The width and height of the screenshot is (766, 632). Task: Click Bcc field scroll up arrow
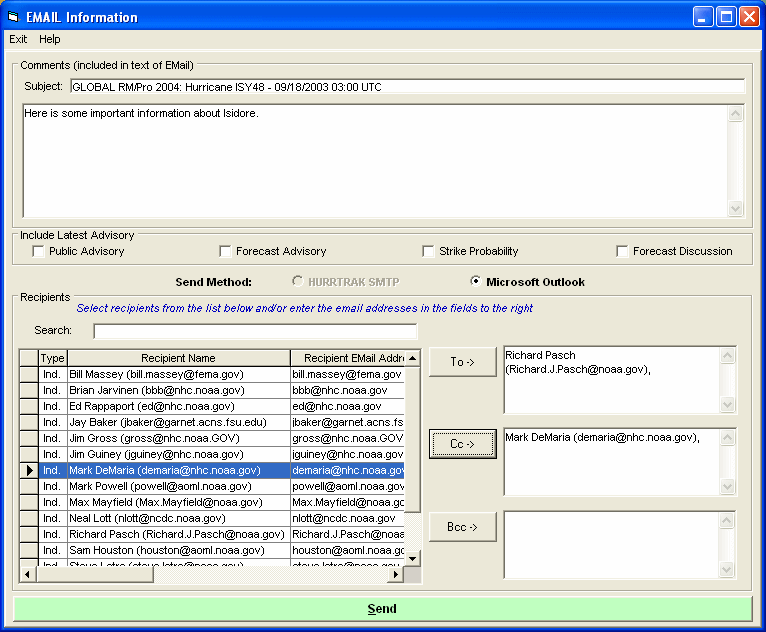[x=727, y=521]
